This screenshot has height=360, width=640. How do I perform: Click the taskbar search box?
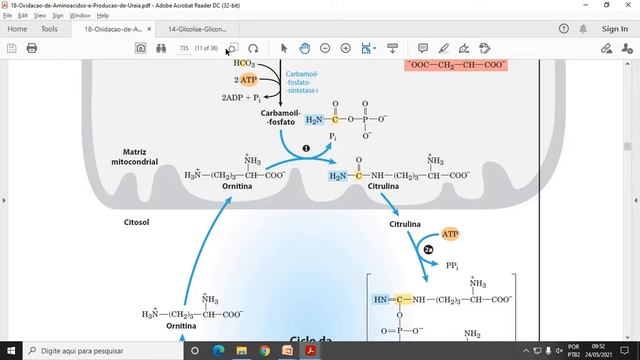click(x=103, y=351)
